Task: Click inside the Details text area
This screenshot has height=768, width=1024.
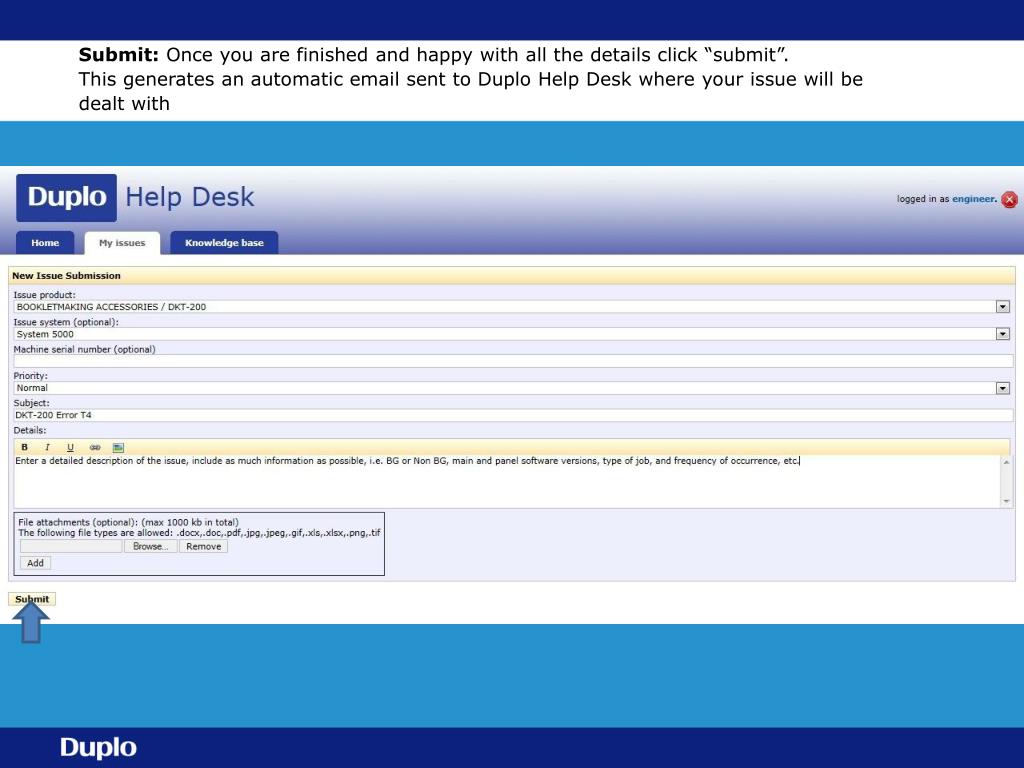Action: (507, 481)
